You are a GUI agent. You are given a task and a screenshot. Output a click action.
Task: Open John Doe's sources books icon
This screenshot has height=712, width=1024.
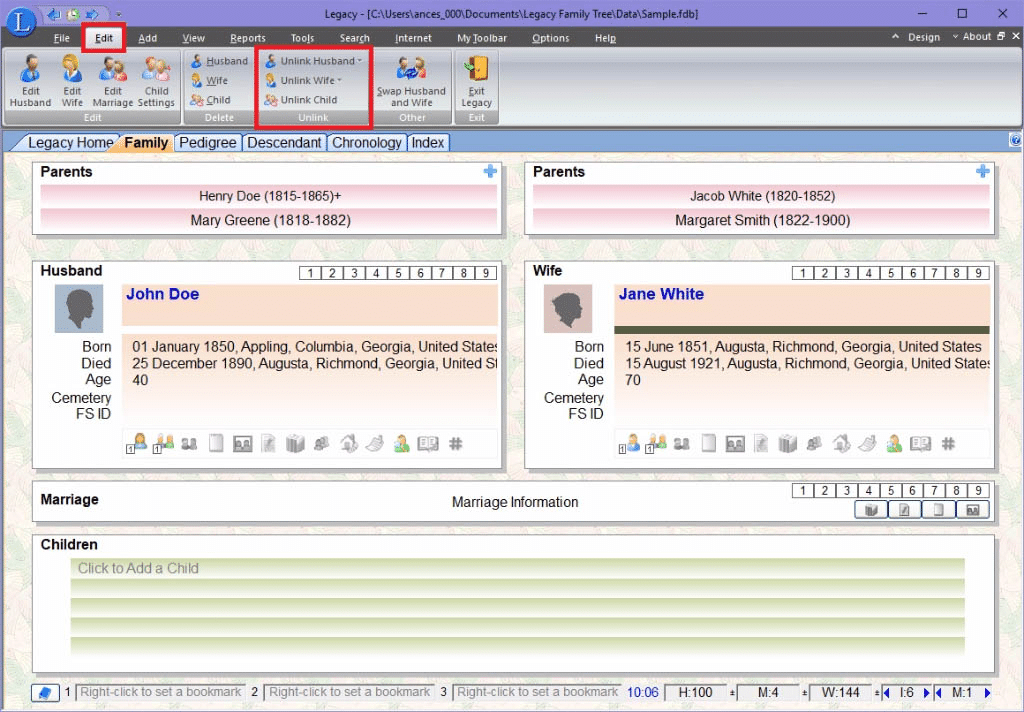coord(295,444)
